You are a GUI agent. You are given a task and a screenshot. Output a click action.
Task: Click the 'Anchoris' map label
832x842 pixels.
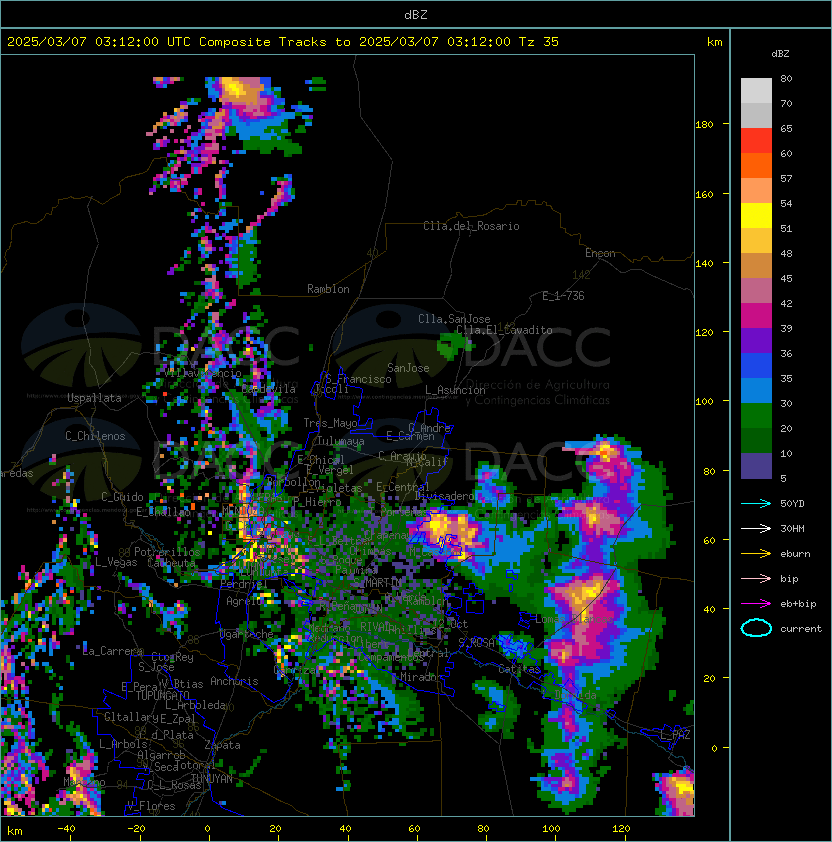coord(234,681)
